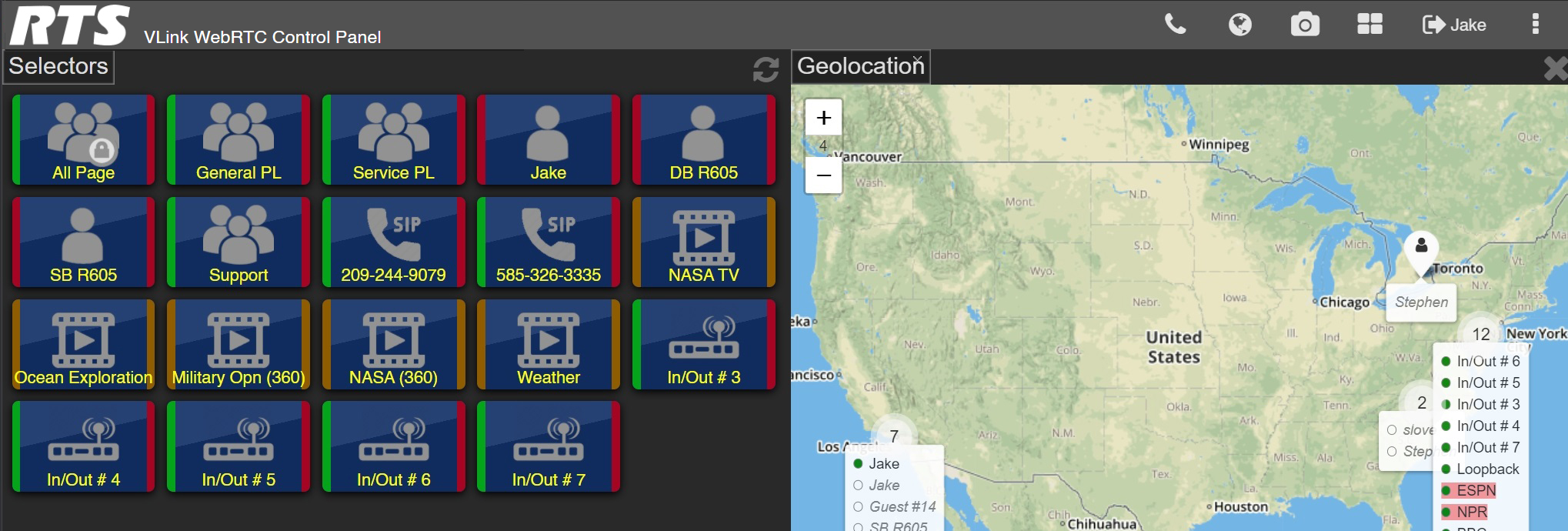This screenshot has width=1568, height=531.
Task: Activate the In/Out # 5 selector key
Action: point(239,446)
